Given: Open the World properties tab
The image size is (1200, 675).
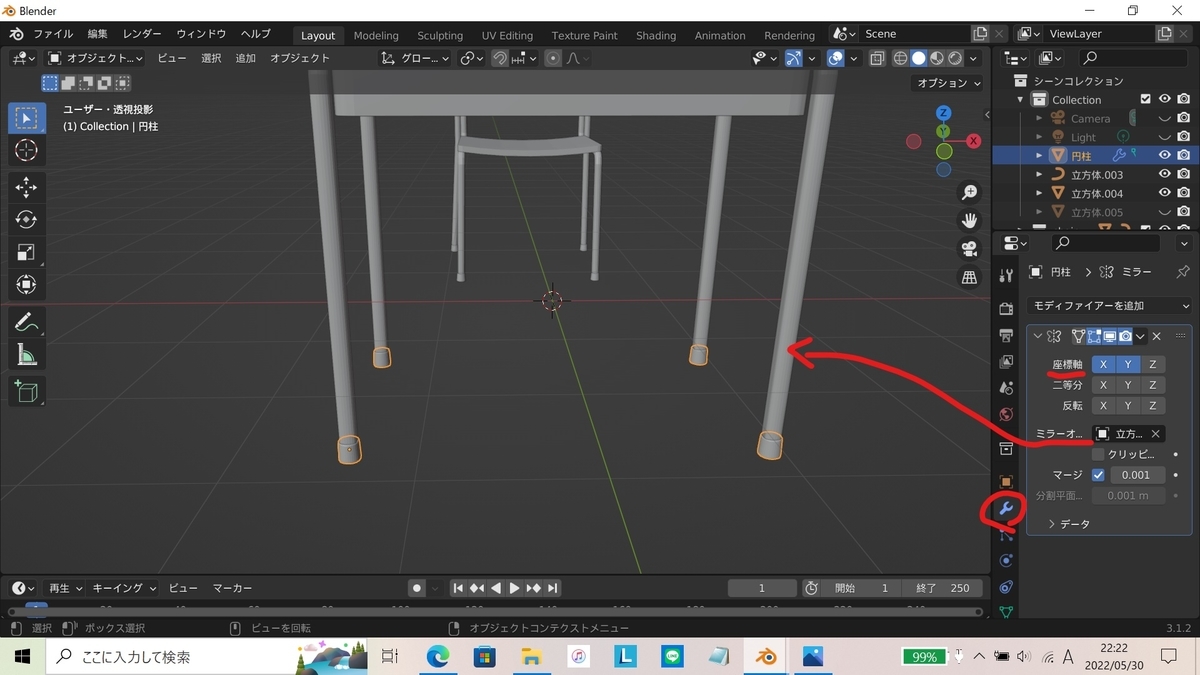Looking at the screenshot, I should click(1006, 414).
